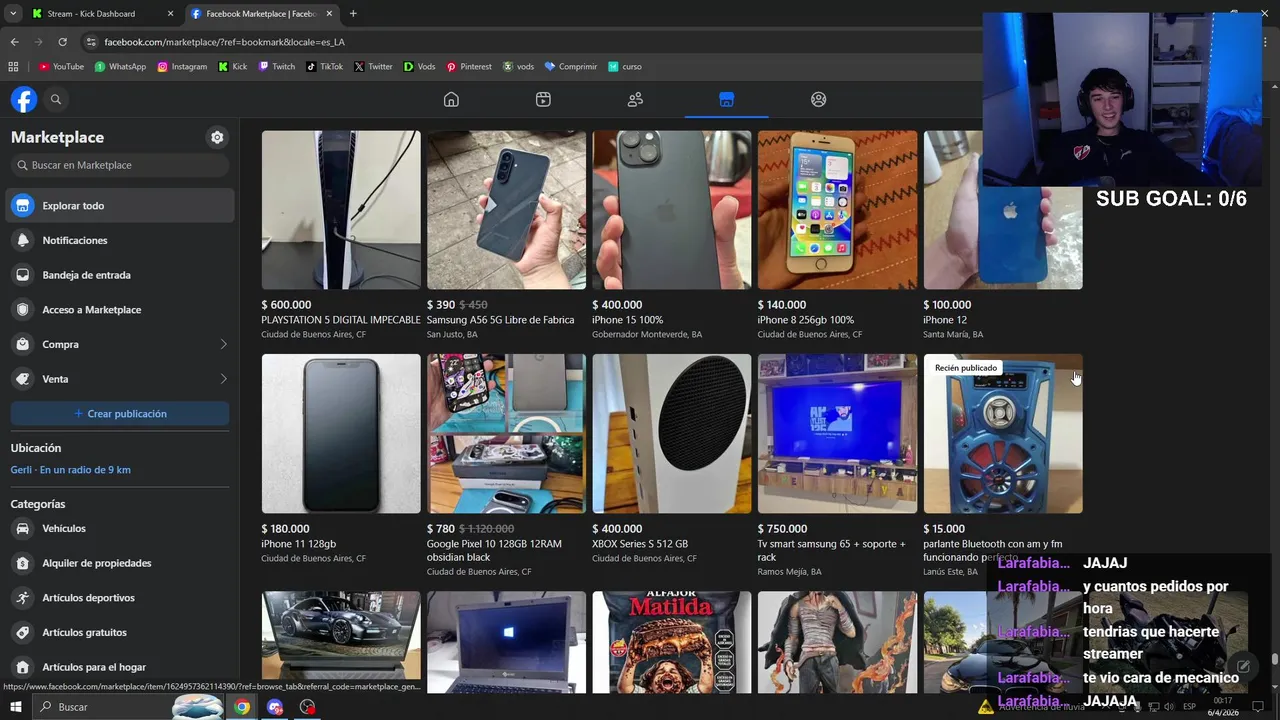Screen dimensions: 1280x720
Task: Click the Crear publicación button
Action: (120, 414)
